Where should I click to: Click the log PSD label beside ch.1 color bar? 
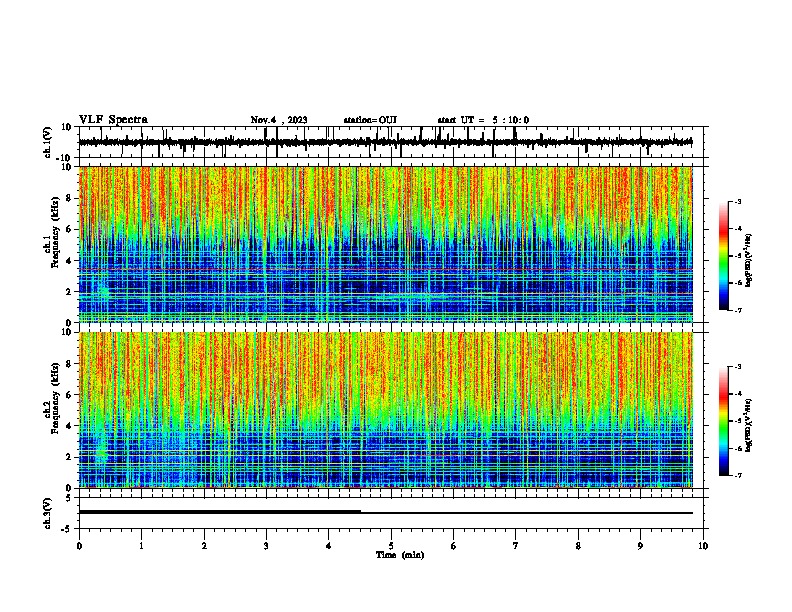pos(749,261)
